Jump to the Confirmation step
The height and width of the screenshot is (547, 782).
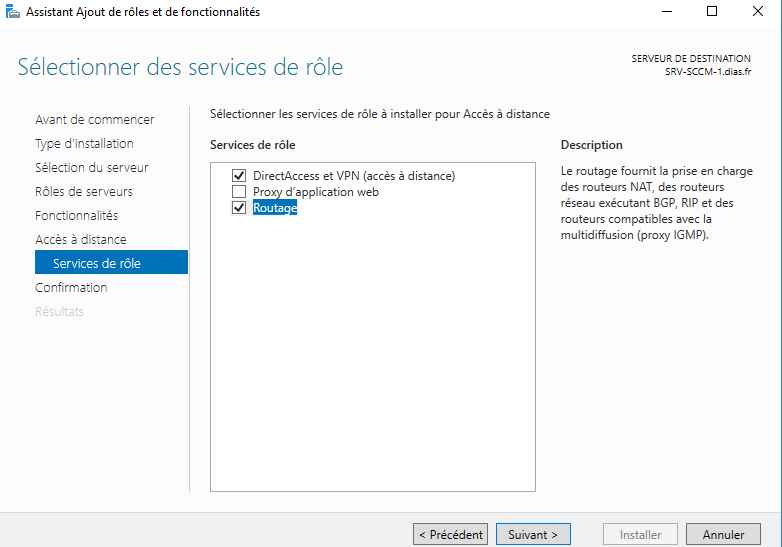point(71,288)
